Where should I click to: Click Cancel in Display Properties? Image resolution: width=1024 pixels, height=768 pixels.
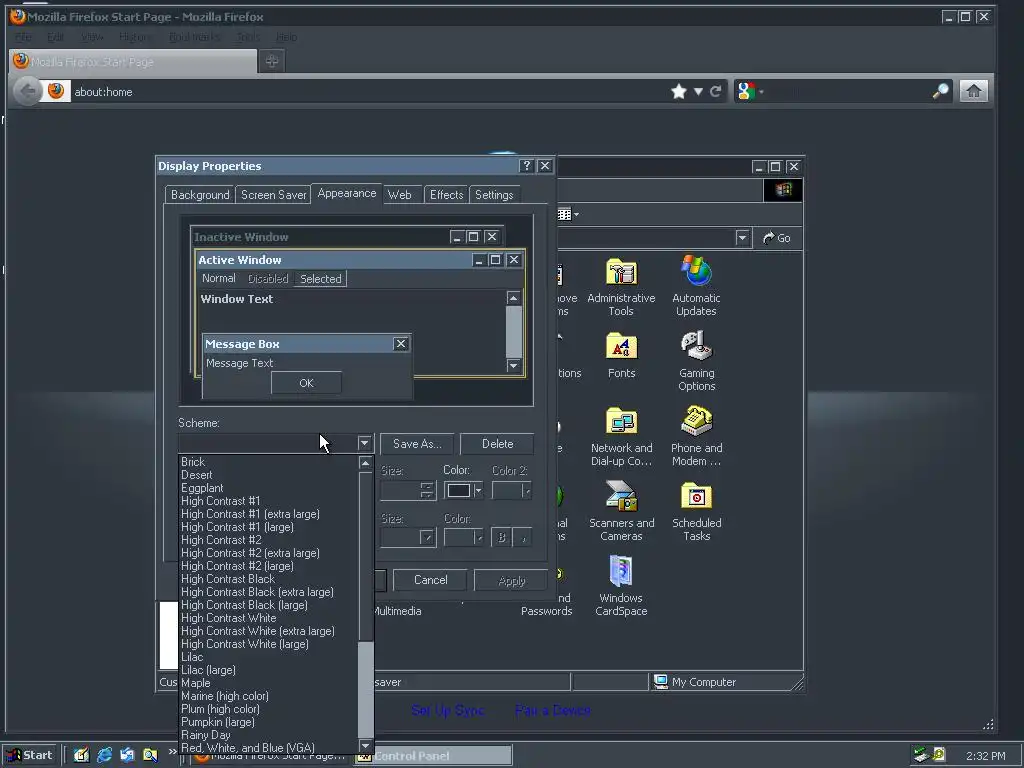[430, 580]
